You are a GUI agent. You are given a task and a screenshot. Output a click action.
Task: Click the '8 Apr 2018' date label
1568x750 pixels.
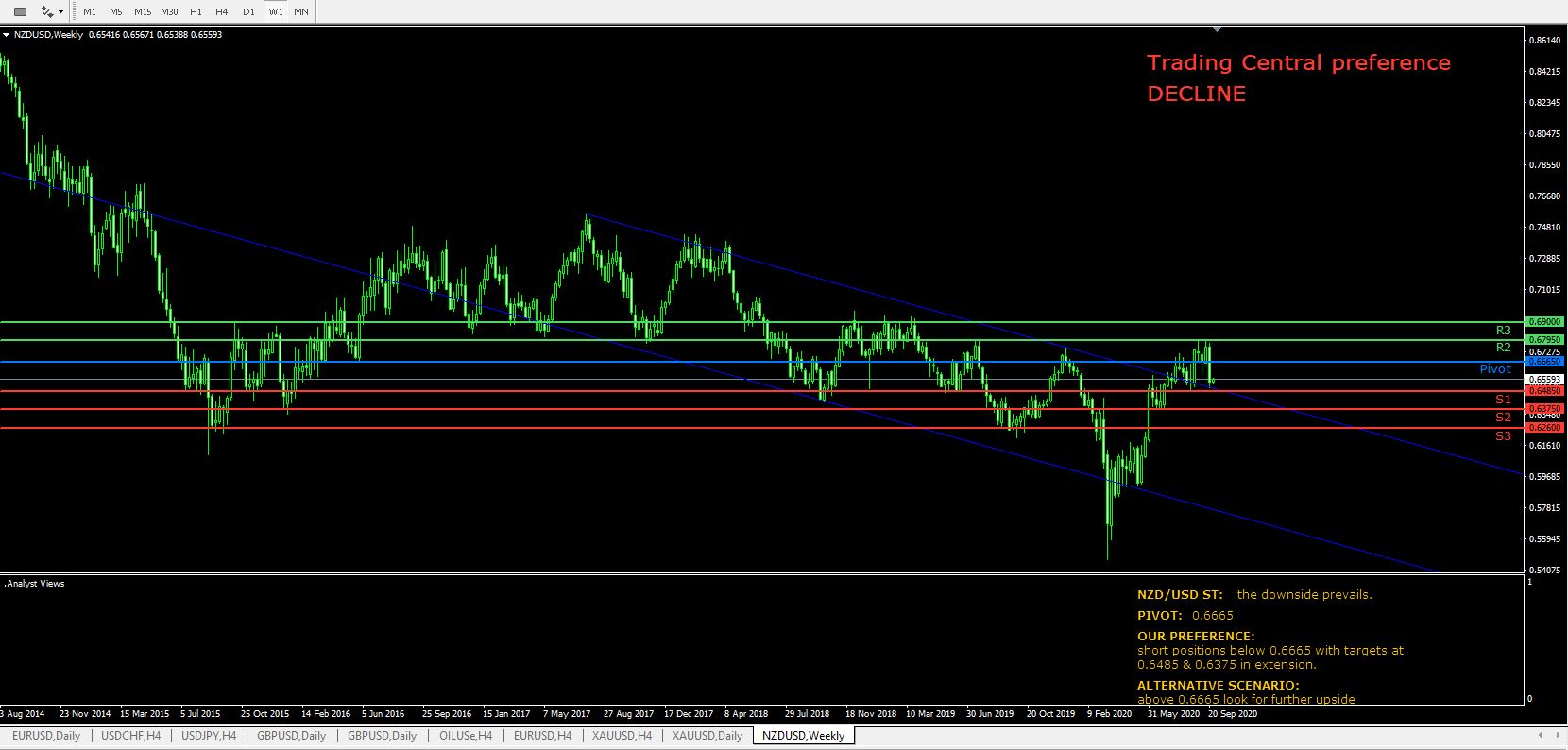[x=748, y=715]
